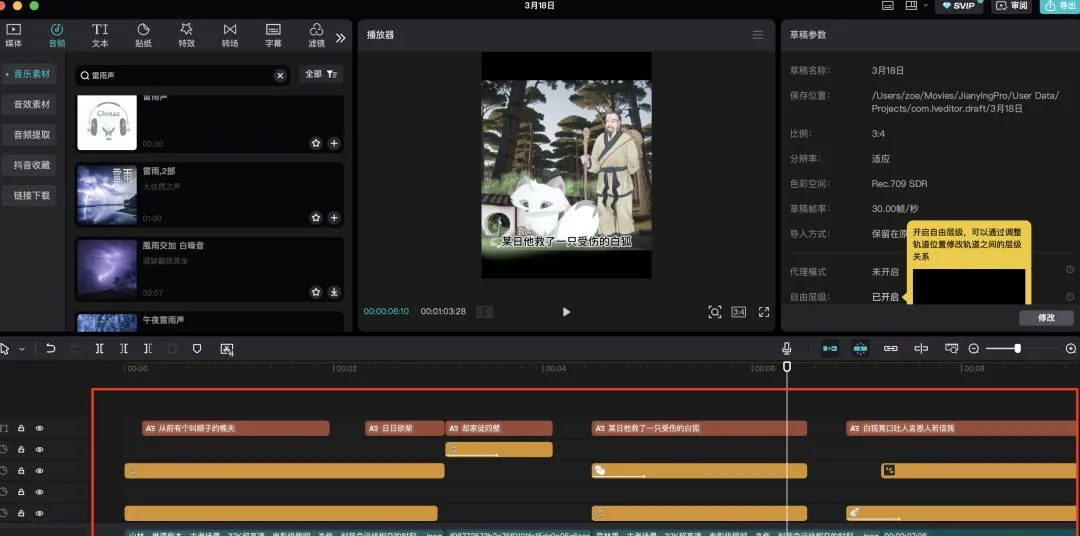This screenshot has width=1080, height=536.
Task: Click the microphone voiceover icon
Action: click(x=787, y=349)
